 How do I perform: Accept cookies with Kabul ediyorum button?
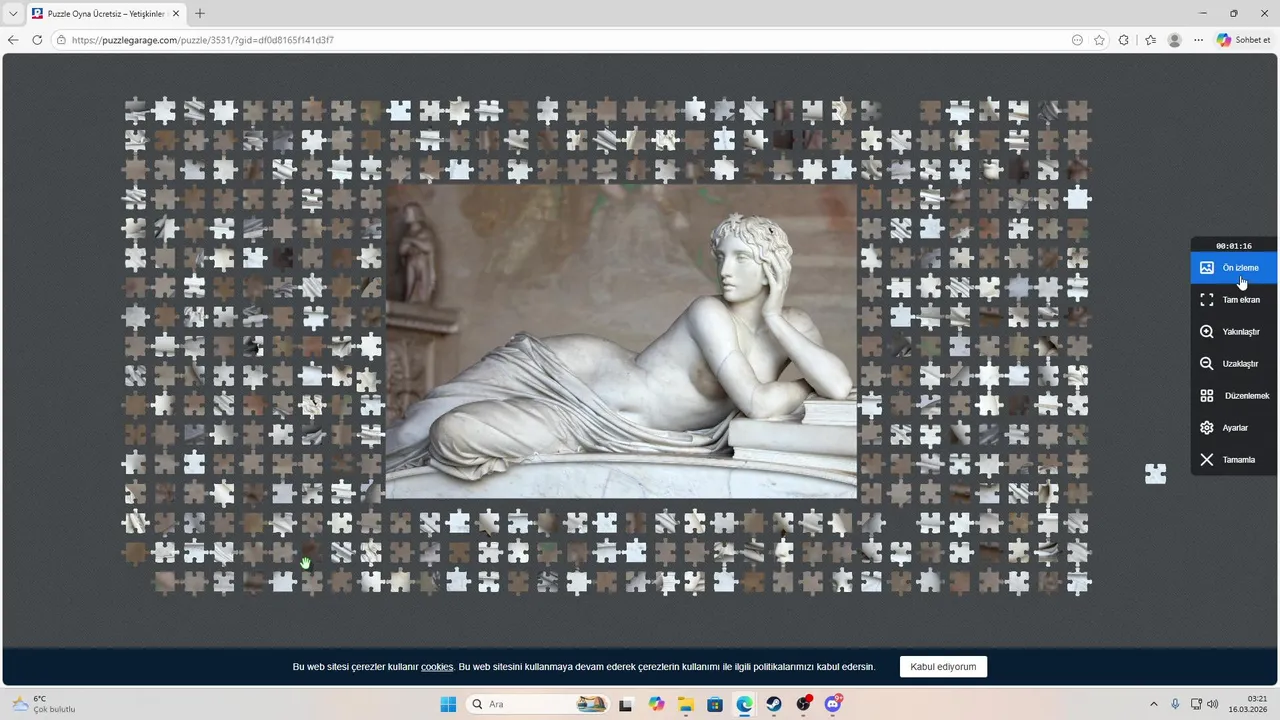tap(943, 667)
